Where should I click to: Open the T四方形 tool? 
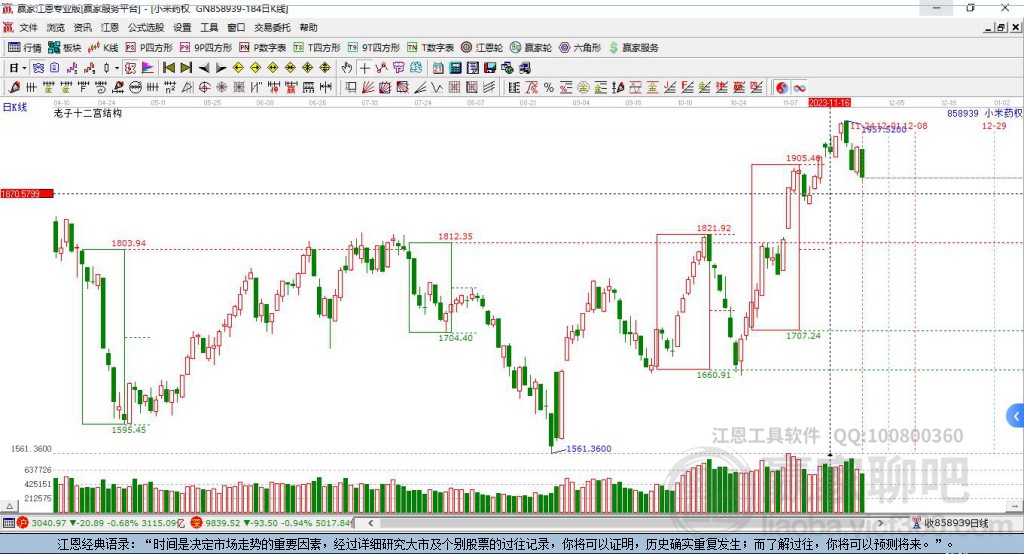point(317,48)
